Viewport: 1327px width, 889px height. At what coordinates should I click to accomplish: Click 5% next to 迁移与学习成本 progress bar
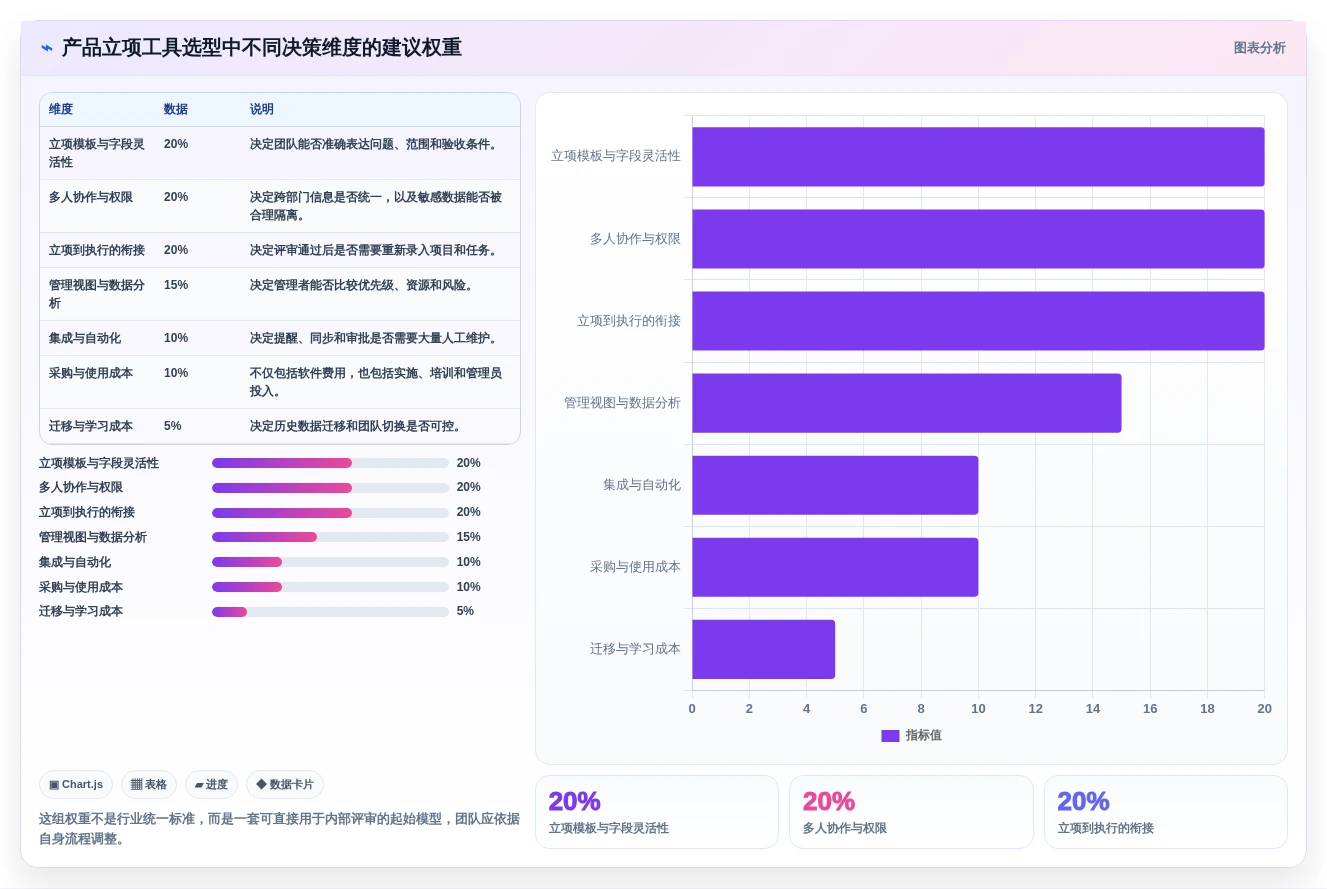(465, 611)
